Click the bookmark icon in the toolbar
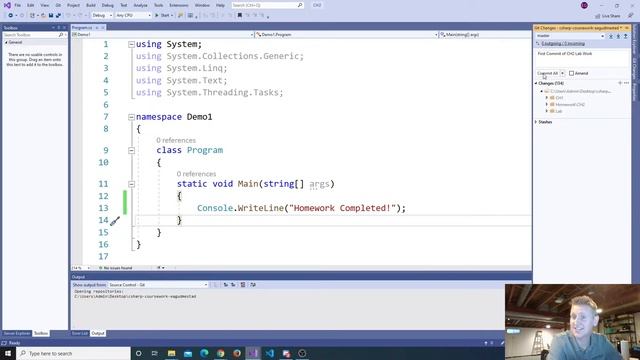 tap(240, 16)
